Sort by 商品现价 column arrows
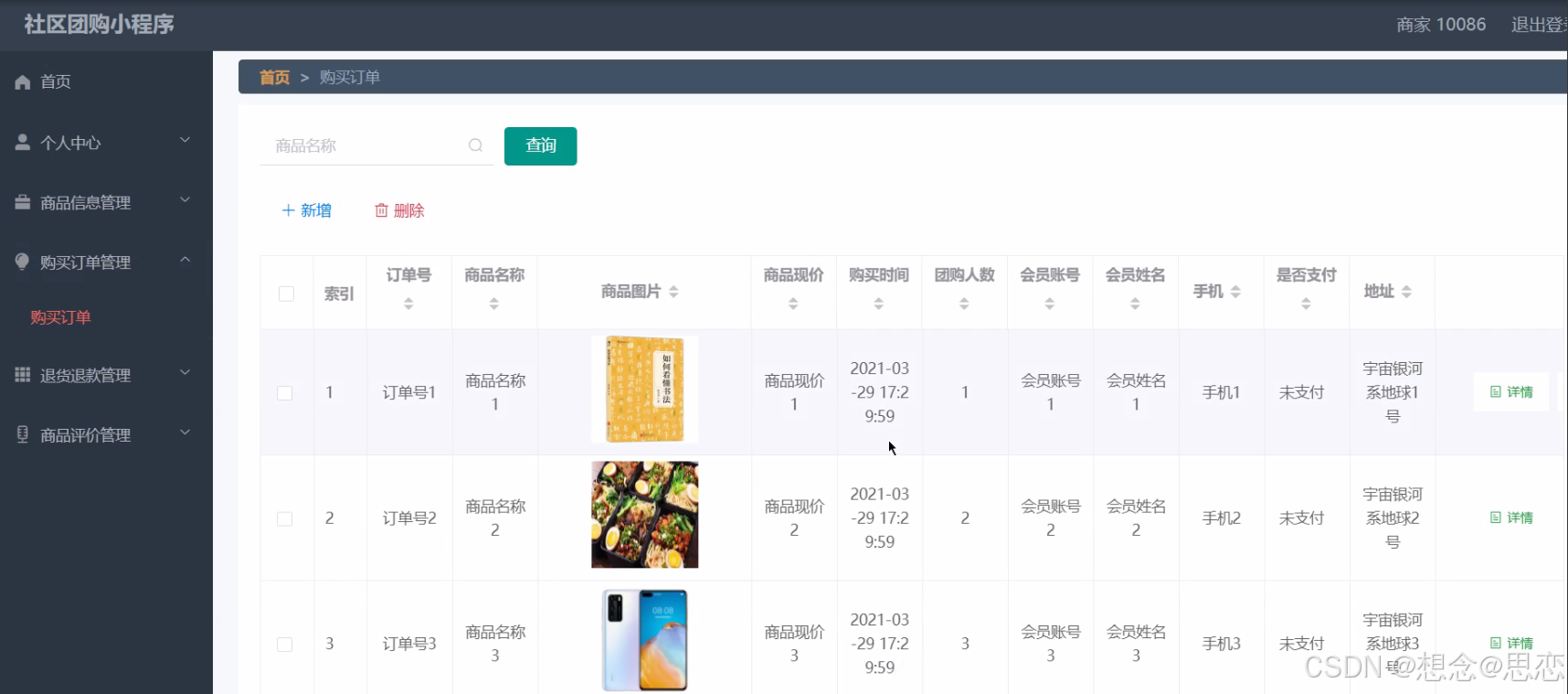This screenshot has width=1568, height=694. point(793,304)
